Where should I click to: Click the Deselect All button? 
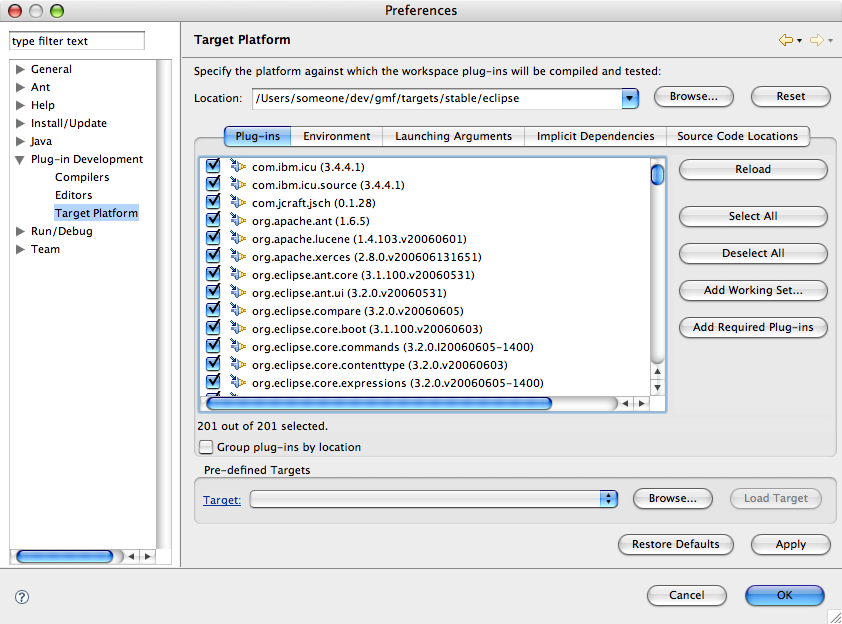coord(753,253)
